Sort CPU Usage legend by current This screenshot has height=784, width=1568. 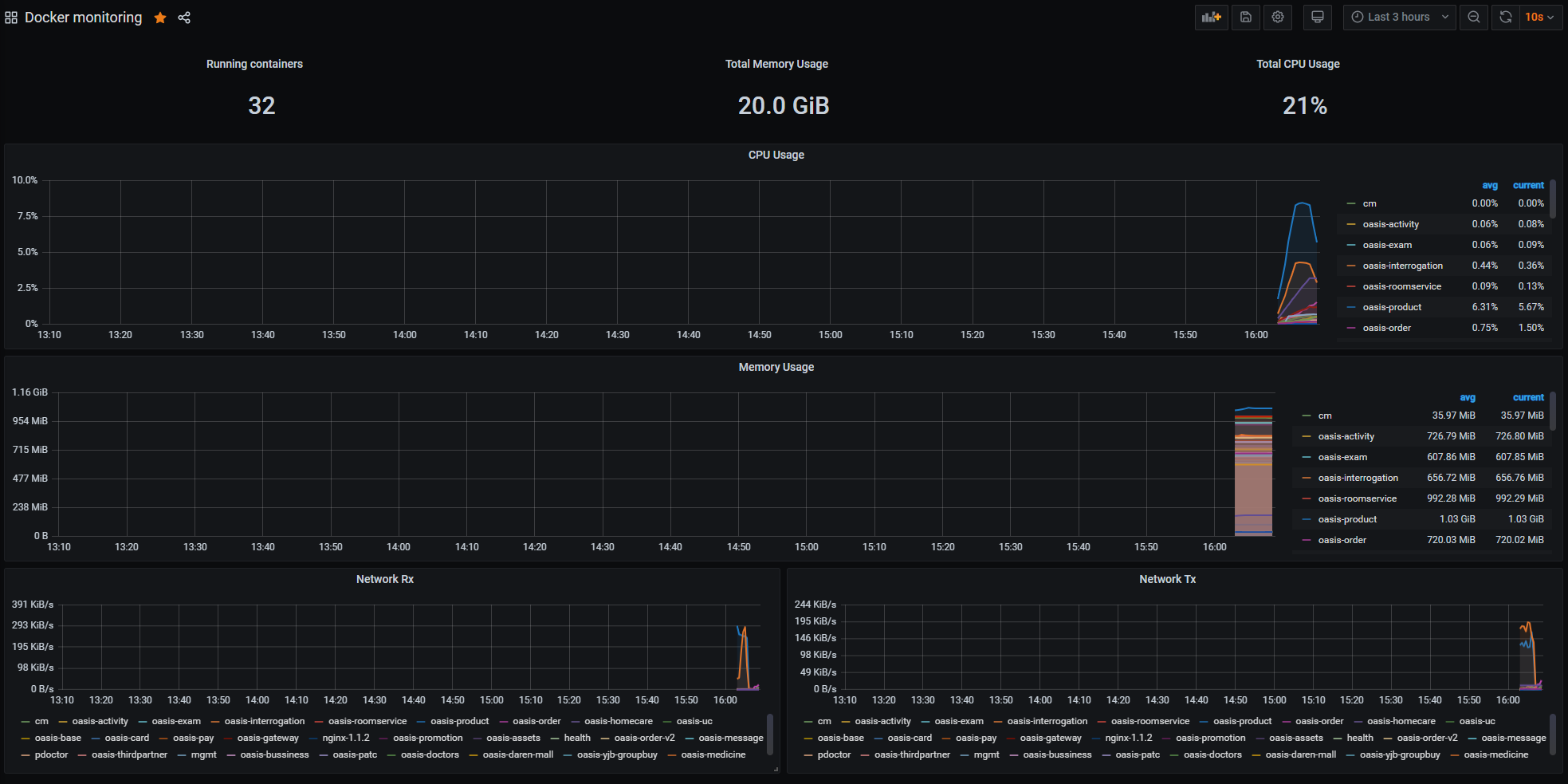(x=1528, y=185)
